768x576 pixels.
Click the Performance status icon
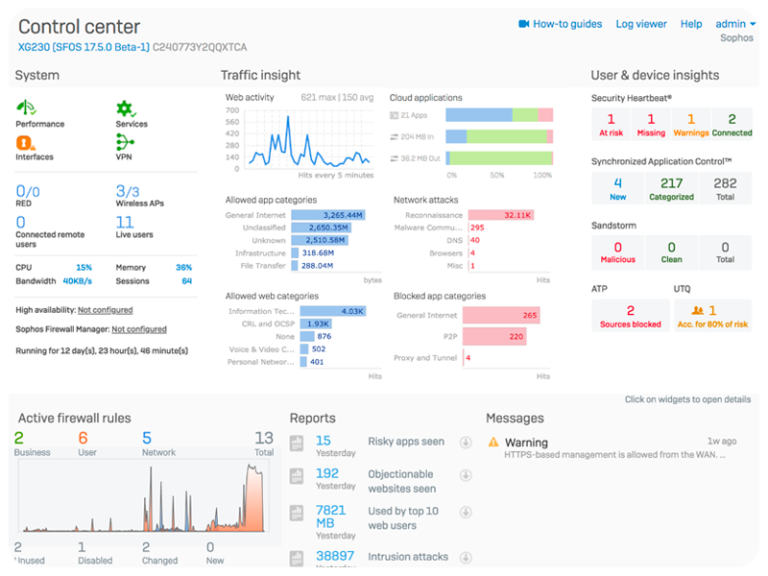point(26,108)
